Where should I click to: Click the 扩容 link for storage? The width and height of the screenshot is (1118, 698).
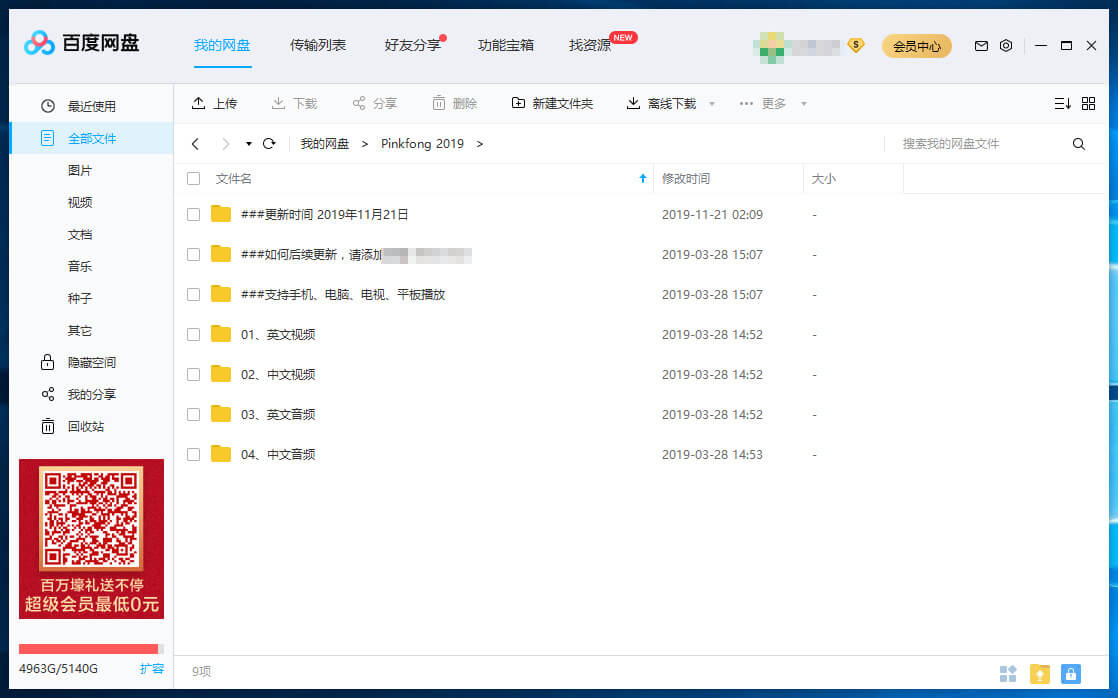(152, 669)
